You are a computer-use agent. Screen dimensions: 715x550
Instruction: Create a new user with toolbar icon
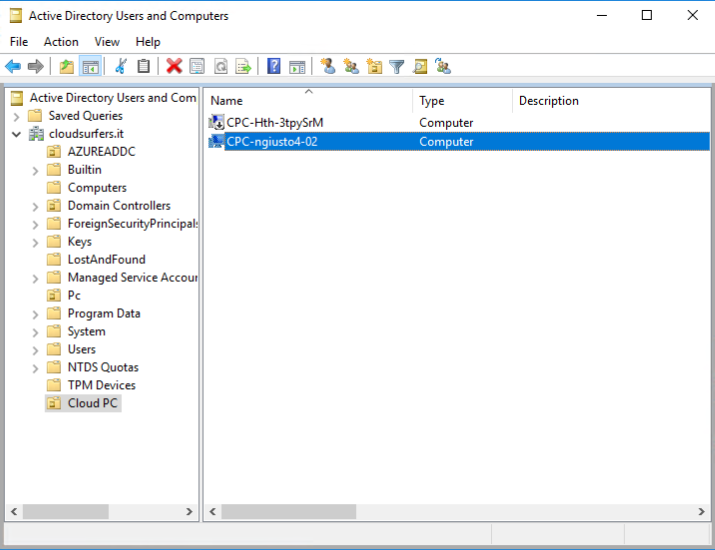[328, 67]
